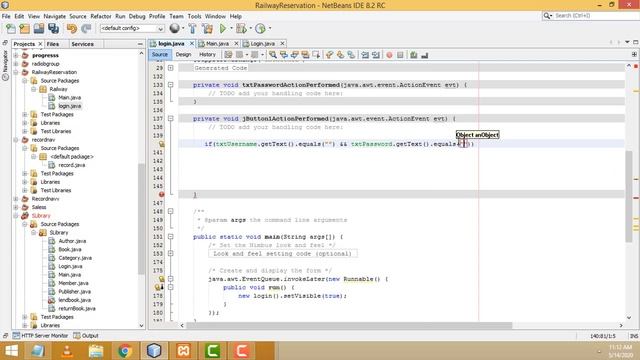
Task: Switch to the Login.java editor tab
Action: pyautogui.click(x=262, y=43)
